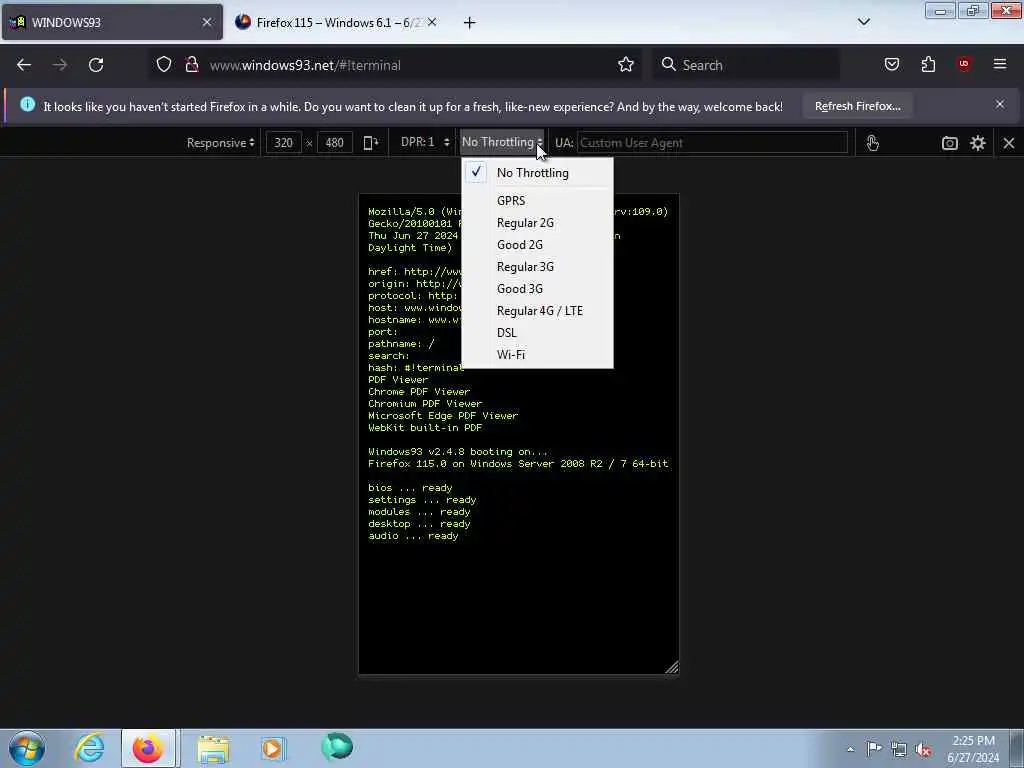1024x768 pixels.
Task: Click the Search box
Action: point(746,65)
